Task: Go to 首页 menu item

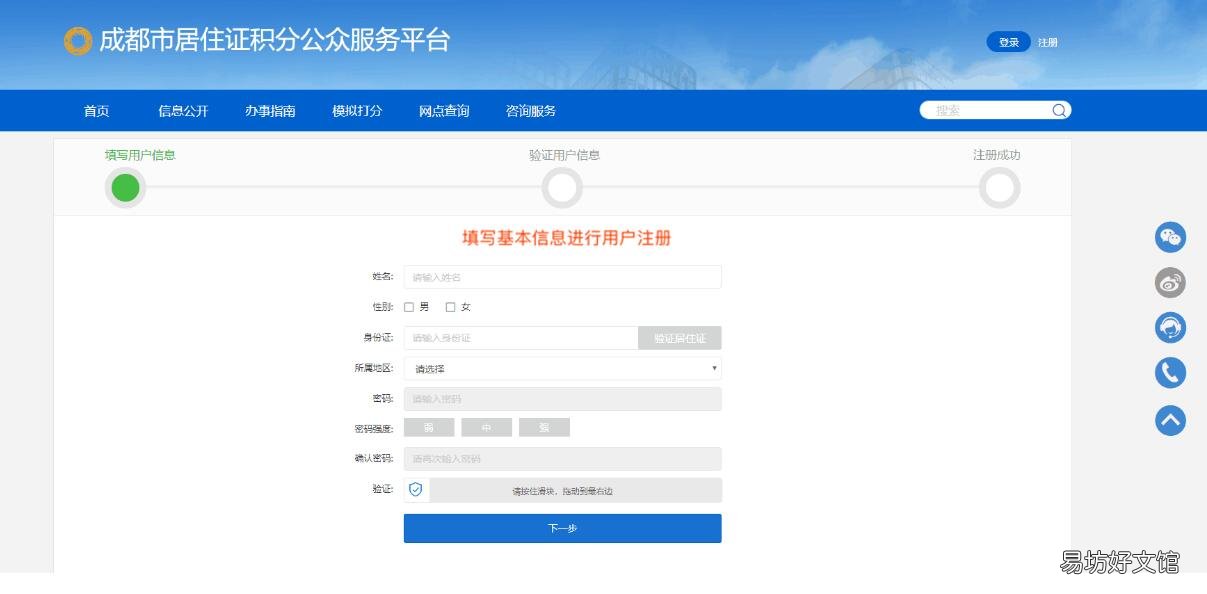Action: 96,111
